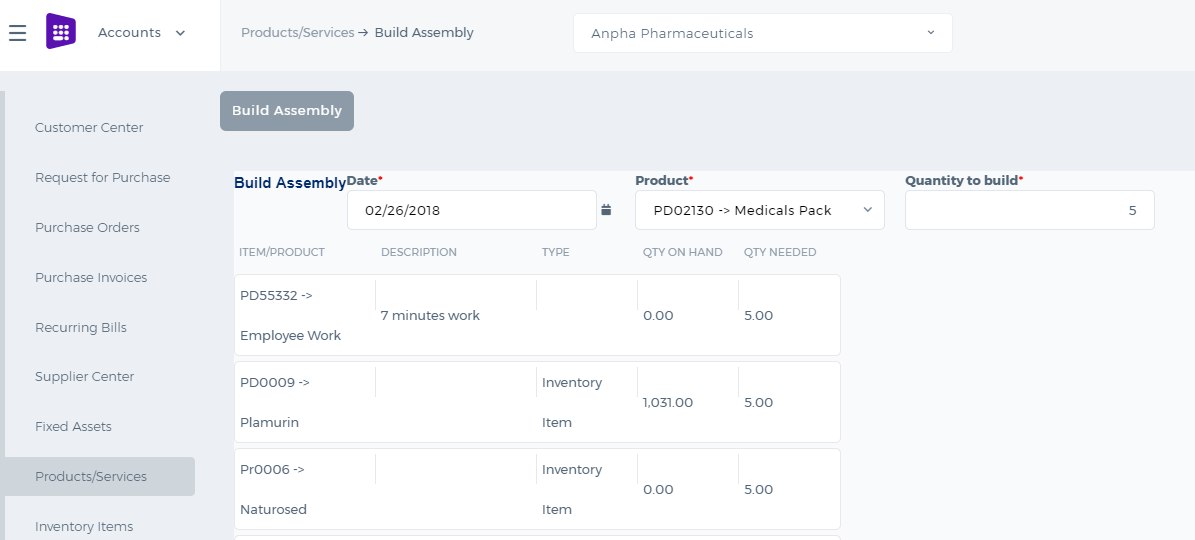
Task: Click the purple app logo icon
Action: click(61, 32)
